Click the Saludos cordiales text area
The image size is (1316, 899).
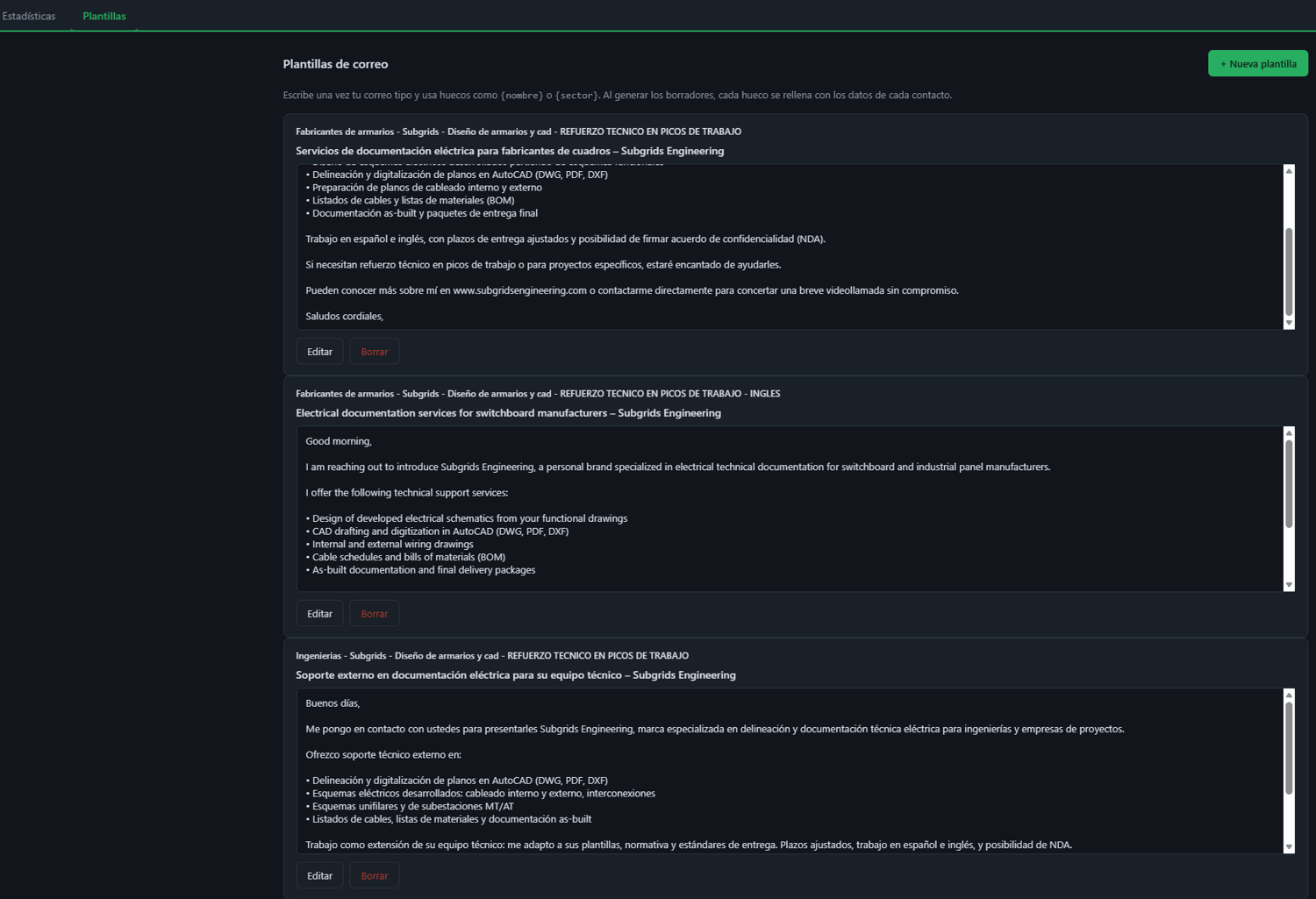click(790, 246)
